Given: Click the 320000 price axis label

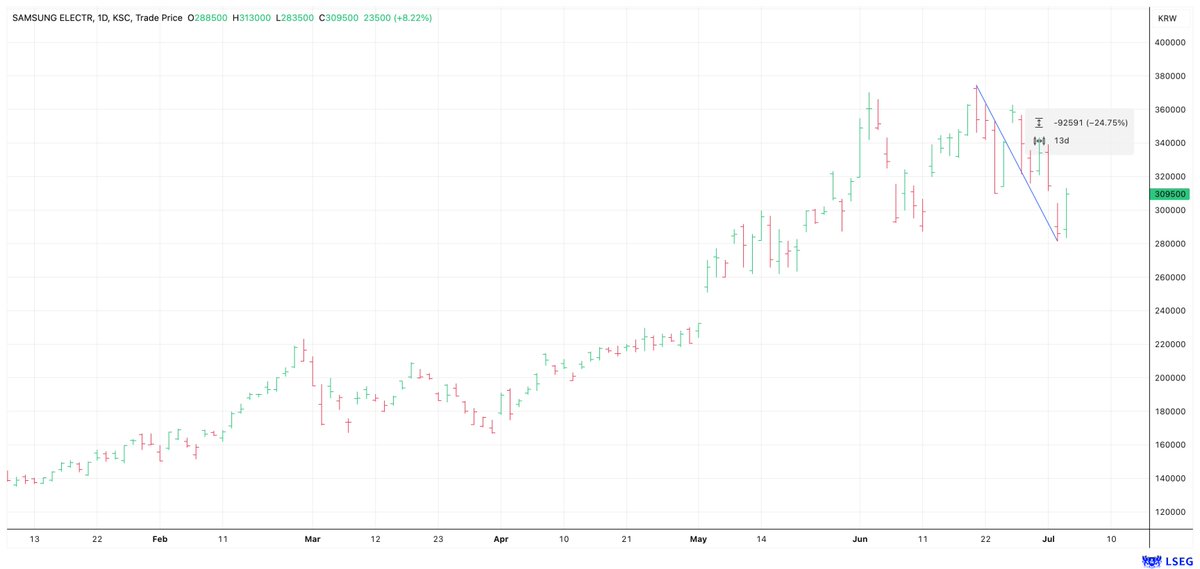Looking at the screenshot, I should (x=1168, y=177).
